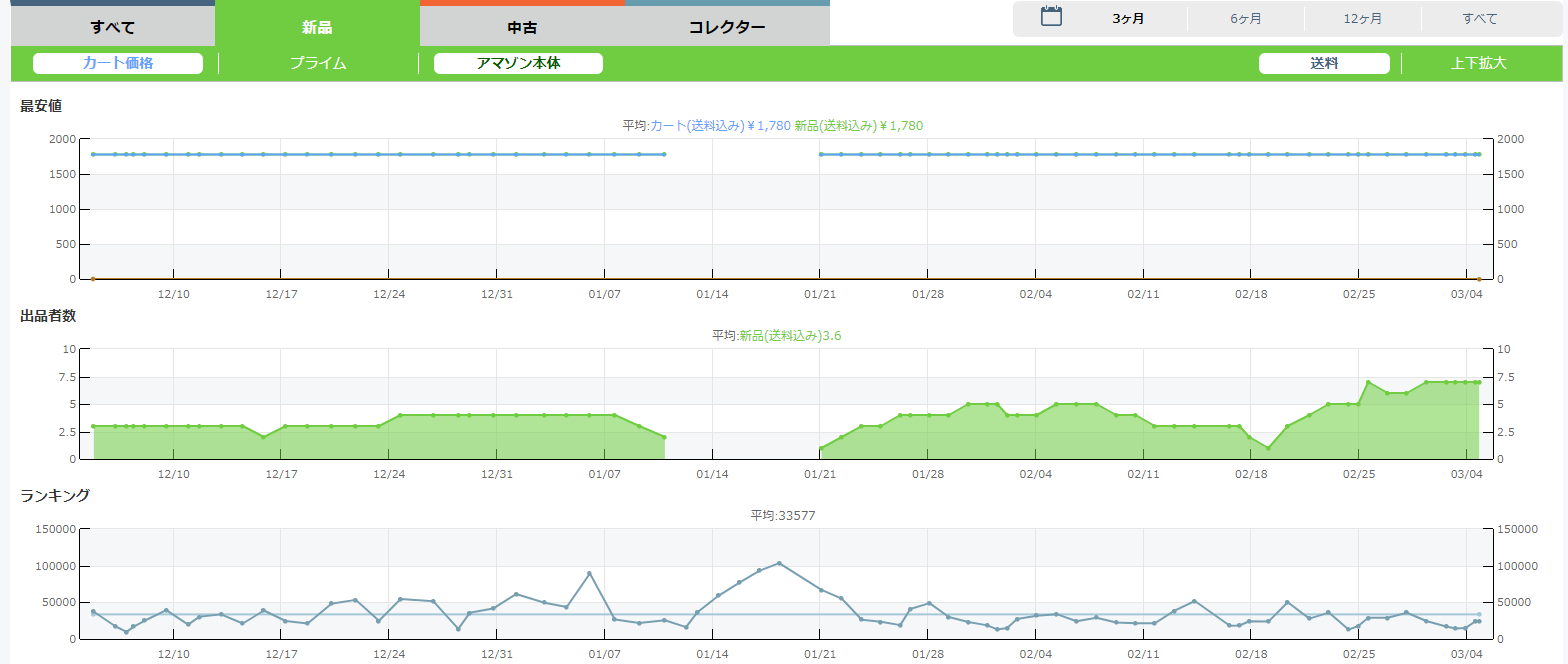Click the ranking spike point near 01/06

click(x=590, y=573)
